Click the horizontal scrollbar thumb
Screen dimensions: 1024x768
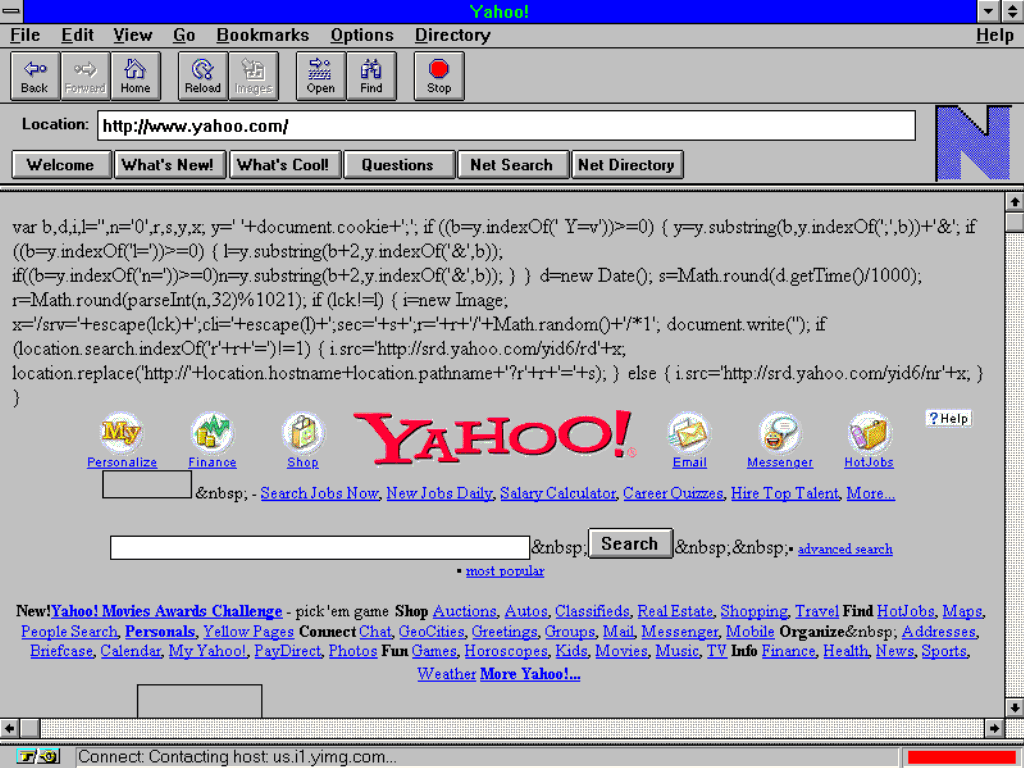(29, 728)
